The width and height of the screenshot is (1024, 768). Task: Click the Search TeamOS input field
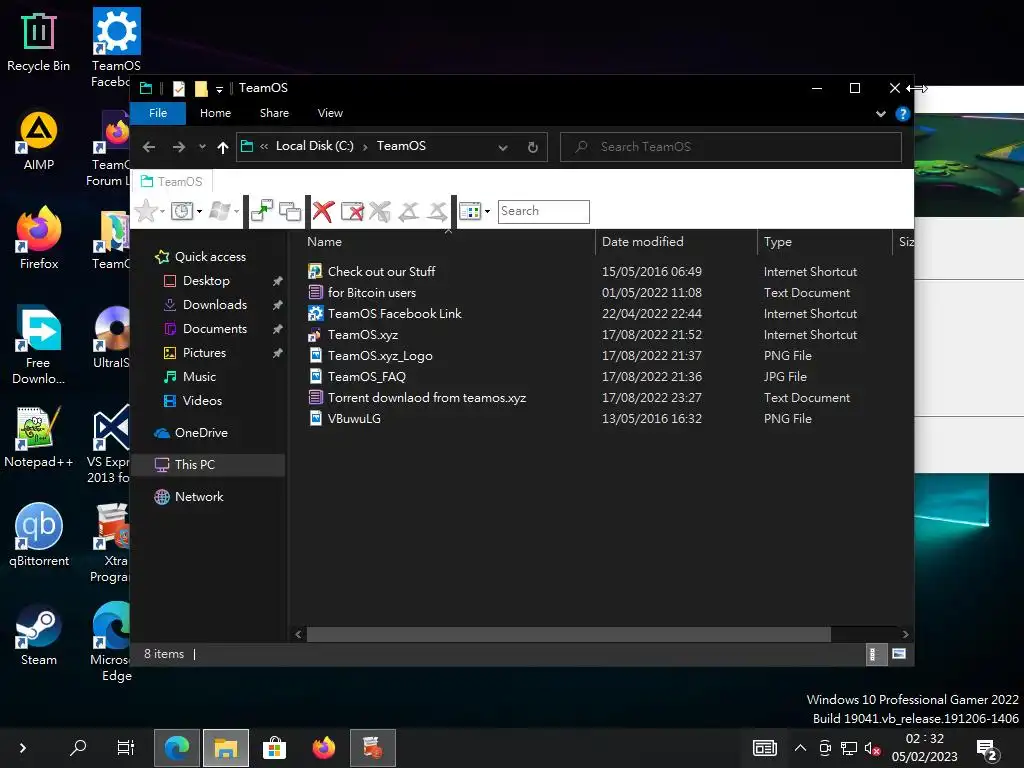point(731,147)
